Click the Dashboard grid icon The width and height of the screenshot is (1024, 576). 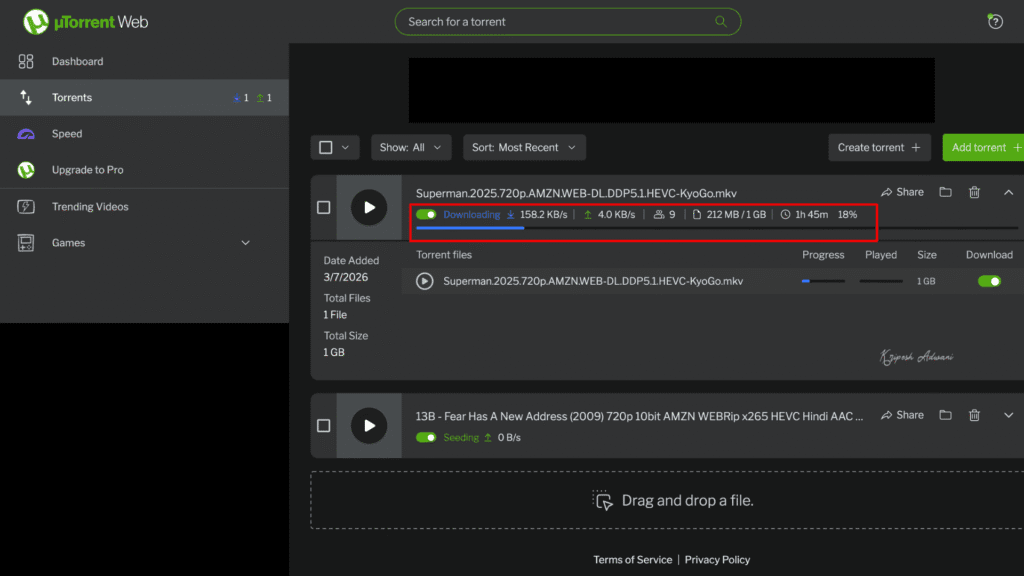pos(26,61)
